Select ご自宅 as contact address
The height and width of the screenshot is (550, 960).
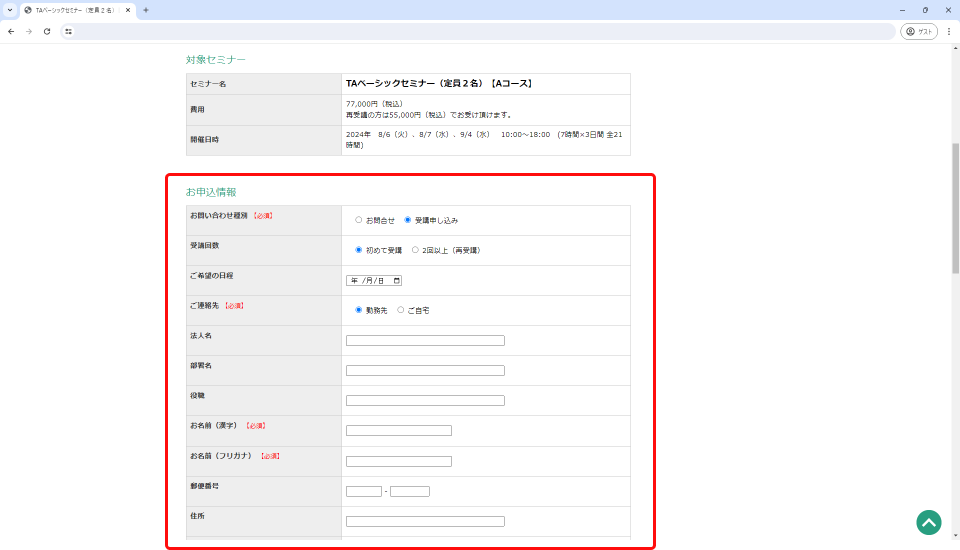click(x=400, y=310)
